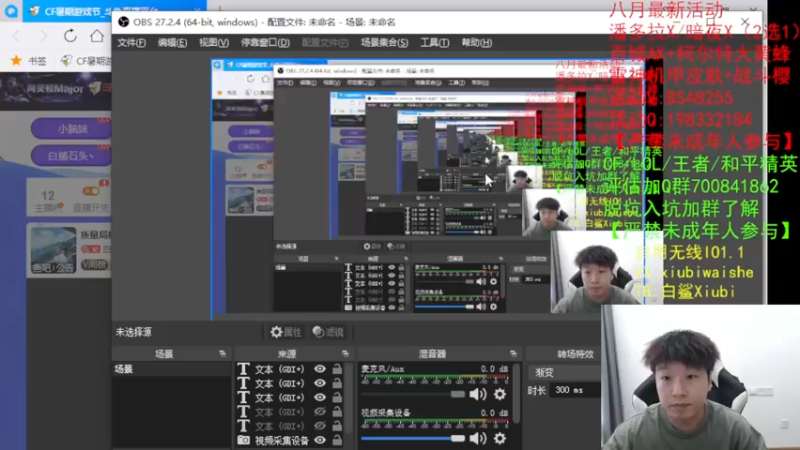Open the 鱼吧|公告 thumbnail card
Screen dimensions: 800x450
tap(54, 250)
